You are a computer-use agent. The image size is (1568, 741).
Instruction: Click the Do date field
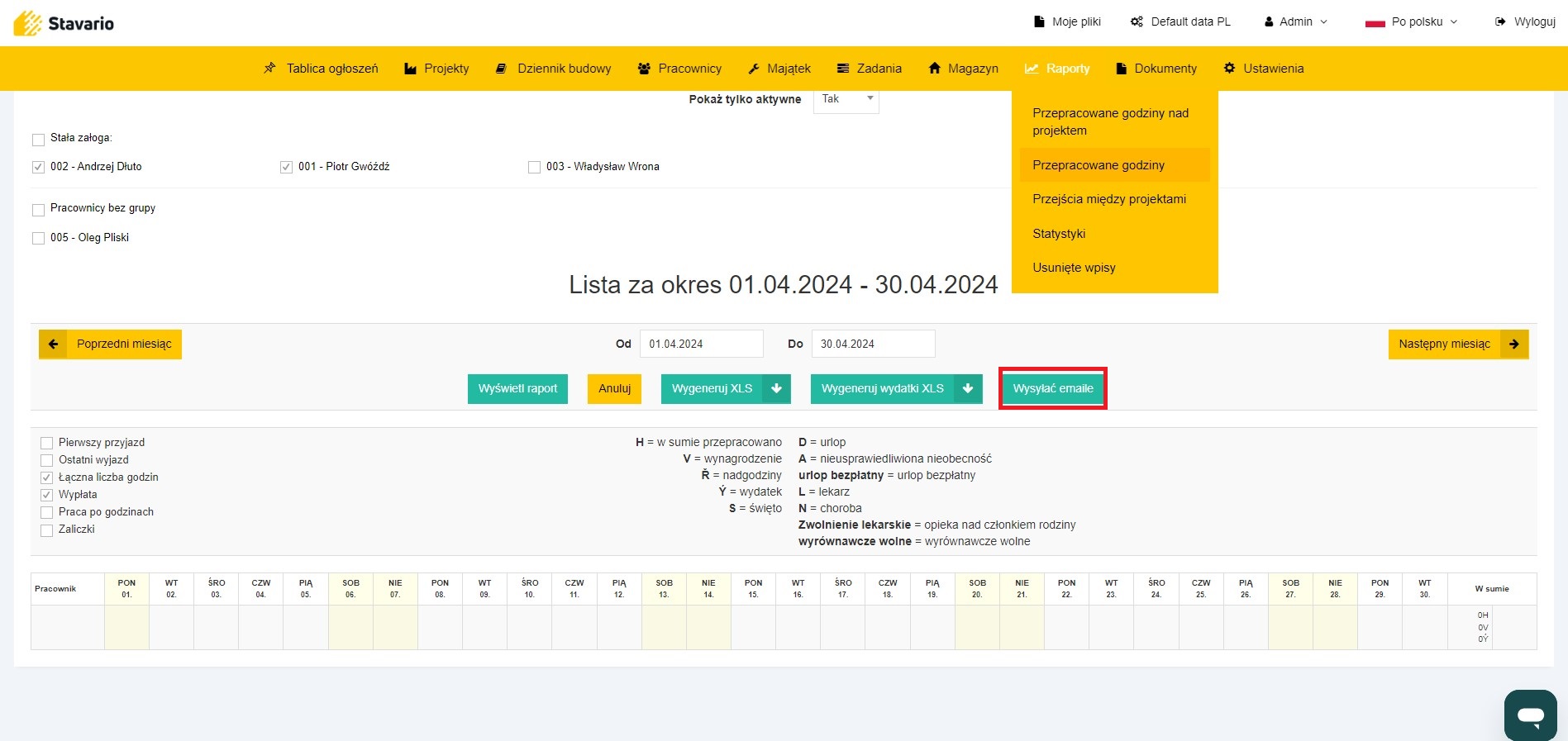click(x=874, y=344)
